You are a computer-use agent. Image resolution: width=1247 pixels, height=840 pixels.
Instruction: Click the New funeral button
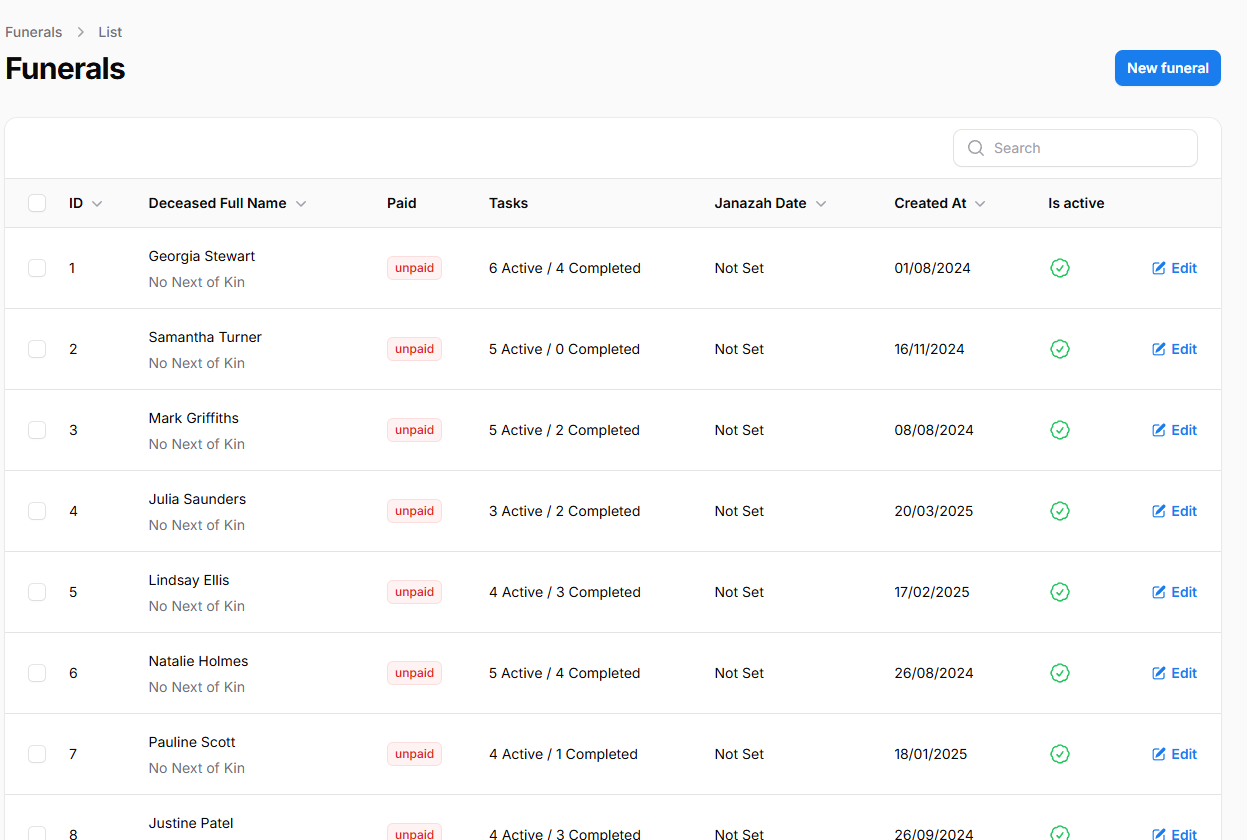[x=1167, y=68]
